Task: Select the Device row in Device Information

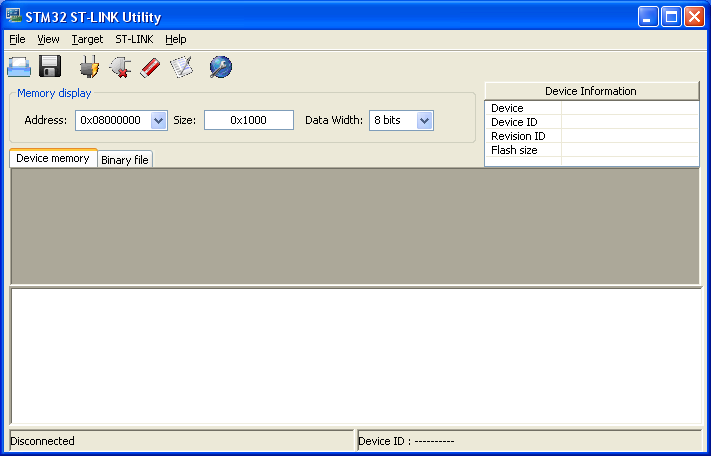Action: 592,108
